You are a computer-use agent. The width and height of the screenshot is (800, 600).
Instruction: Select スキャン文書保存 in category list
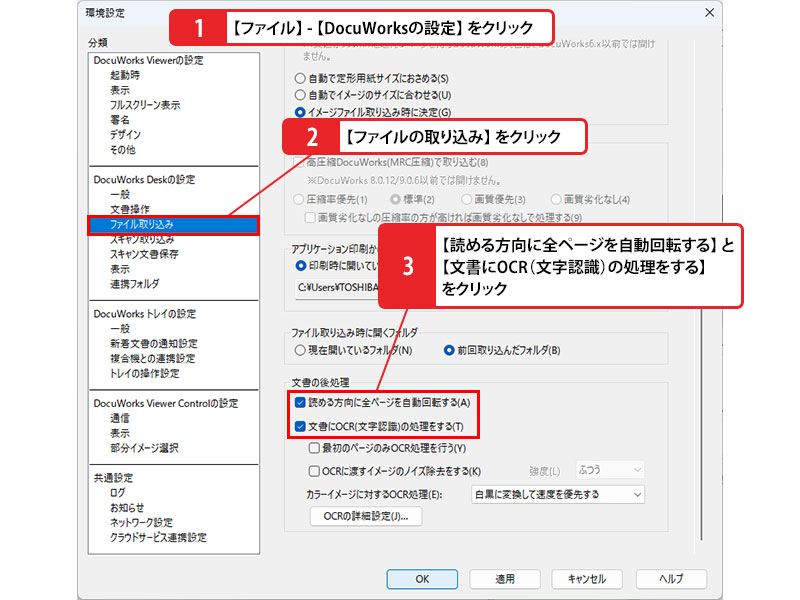tap(144, 254)
